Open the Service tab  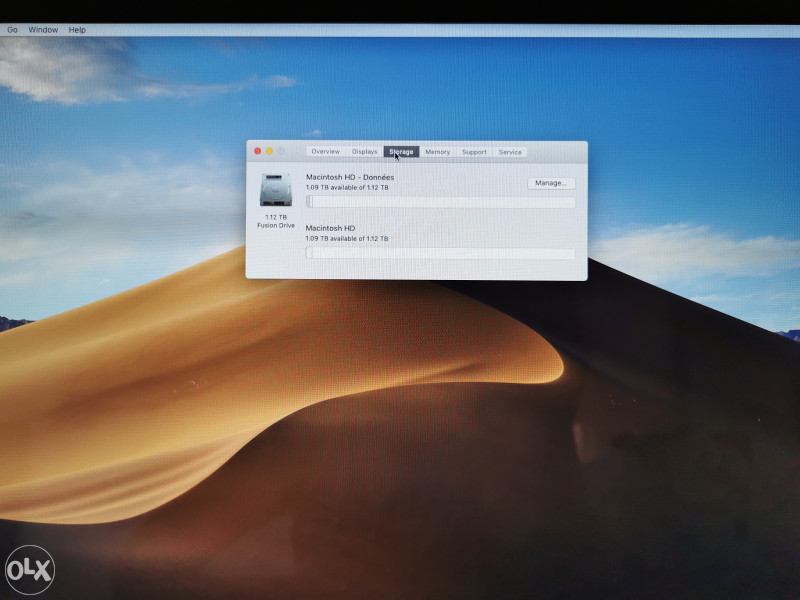pos(510,152)
